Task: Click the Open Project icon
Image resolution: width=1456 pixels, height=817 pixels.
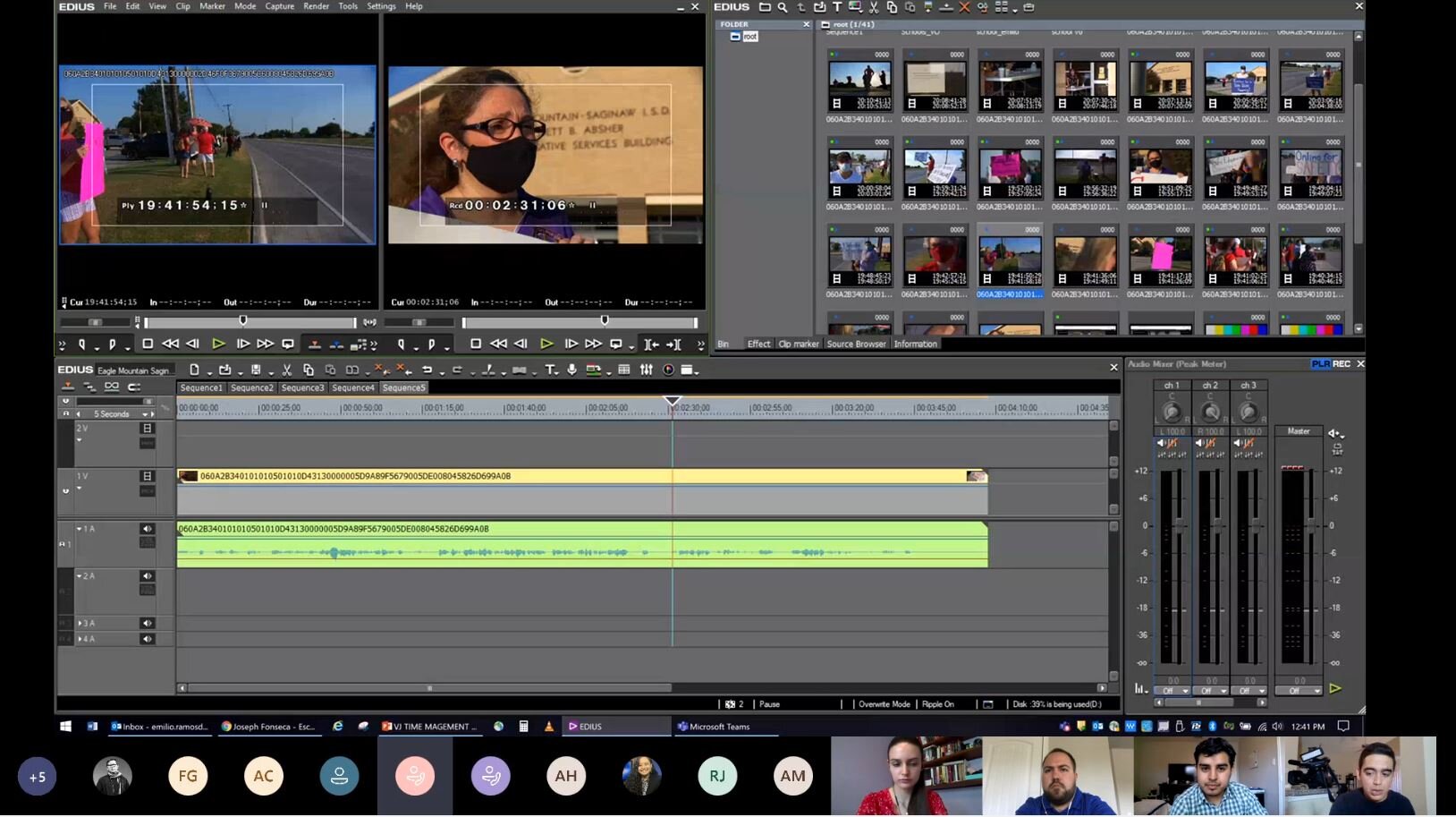Action: pos(224,370)
